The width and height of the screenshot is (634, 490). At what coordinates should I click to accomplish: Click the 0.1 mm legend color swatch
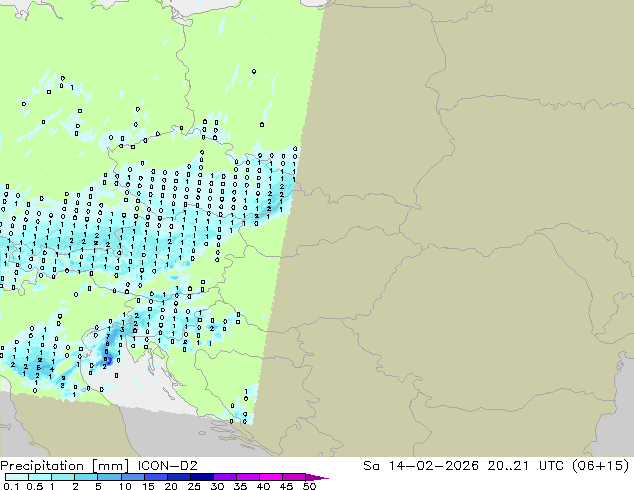[17, 477]
